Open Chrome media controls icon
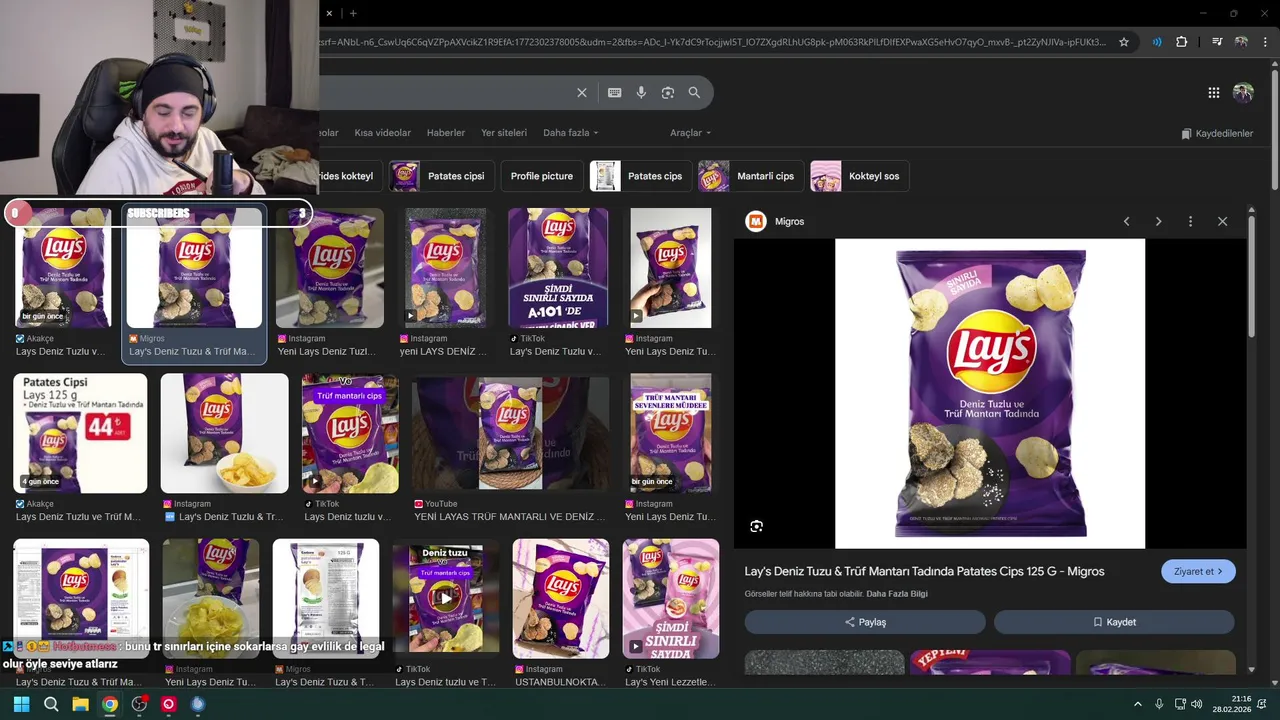Image resolution: width=1280 pixels, height=720 pixels. pyautogui.click(x=1217, y=42)
